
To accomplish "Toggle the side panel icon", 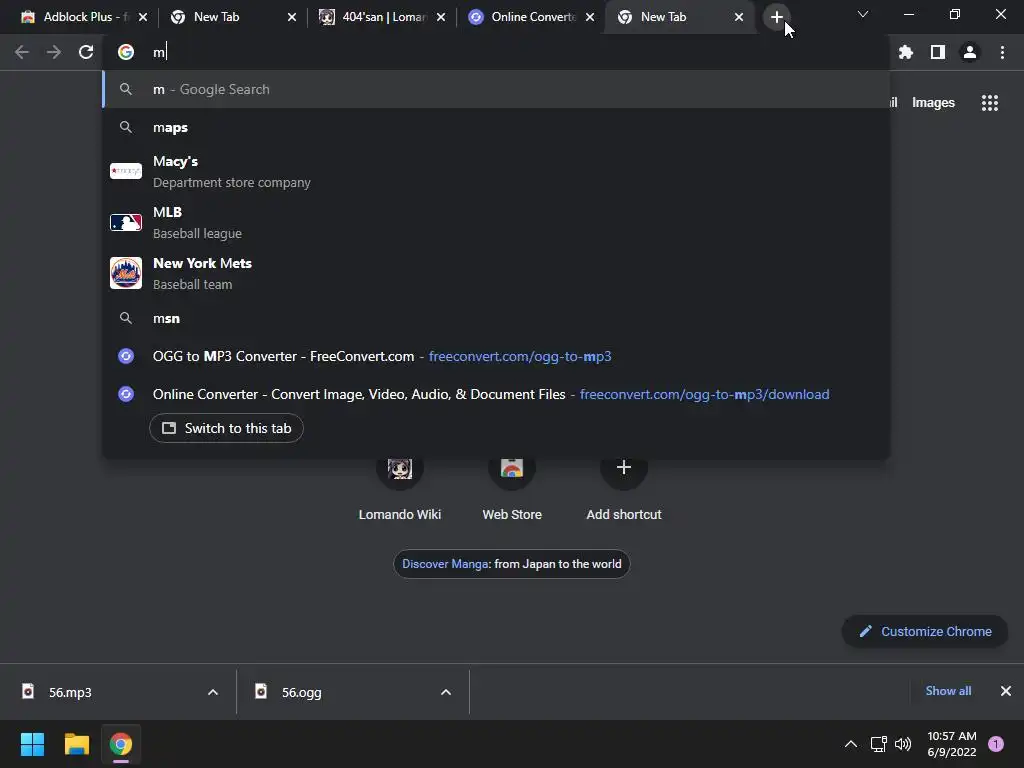I will (x=938, y=52).
